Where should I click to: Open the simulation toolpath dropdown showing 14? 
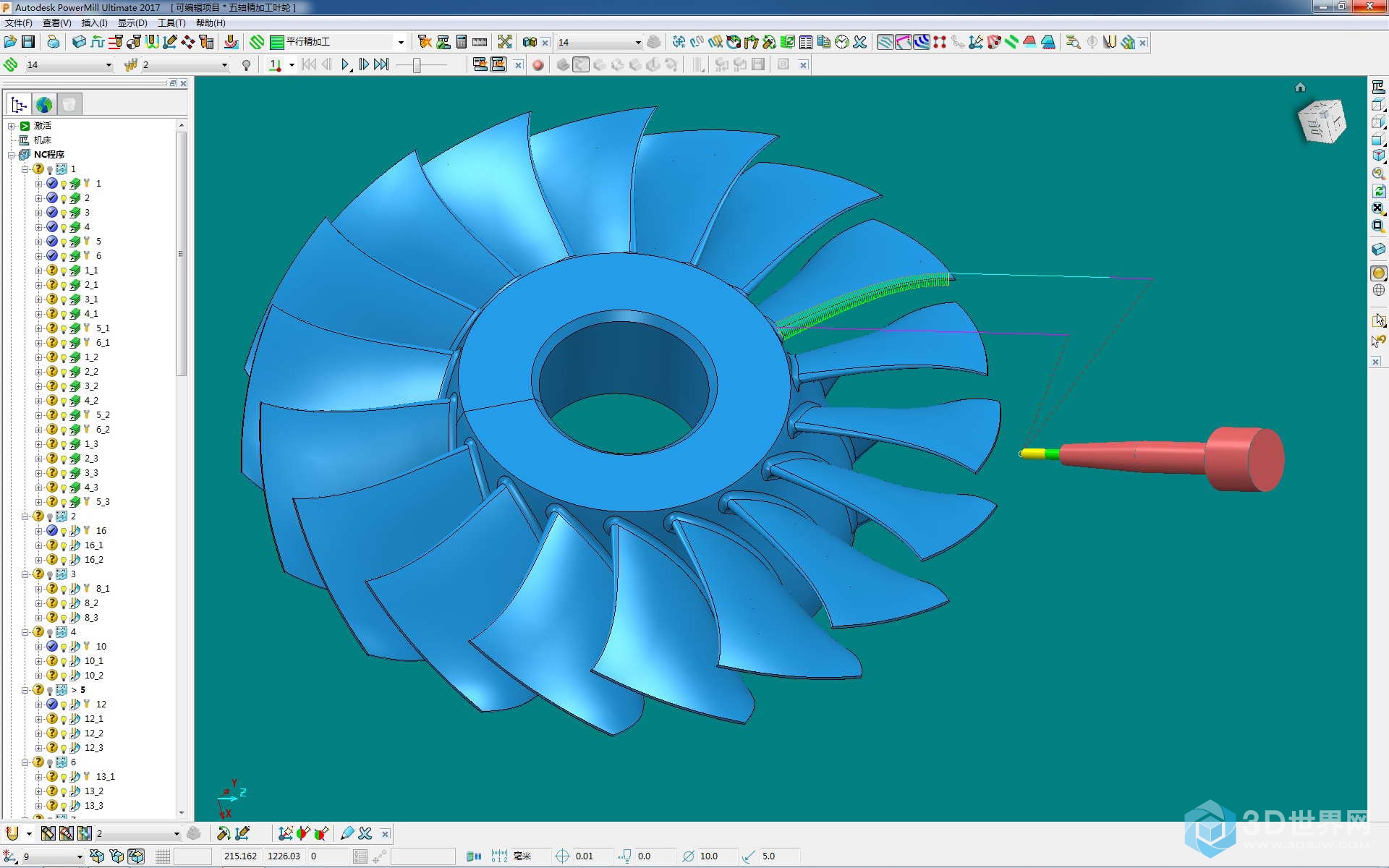tap(109, 65)
